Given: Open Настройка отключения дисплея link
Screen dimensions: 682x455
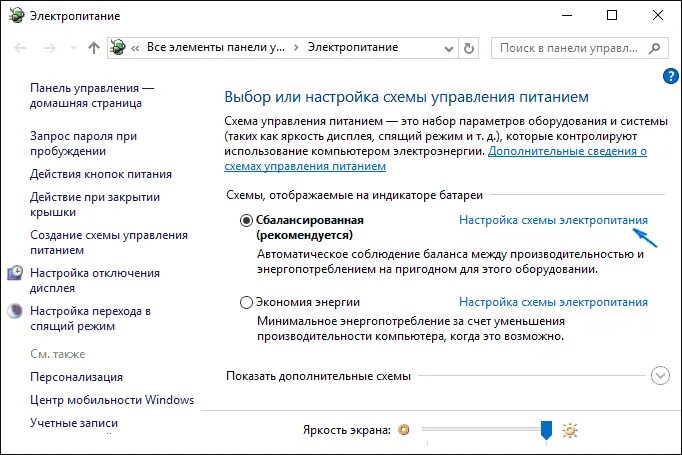Looking at the screenshot, I should click(95, 281).
